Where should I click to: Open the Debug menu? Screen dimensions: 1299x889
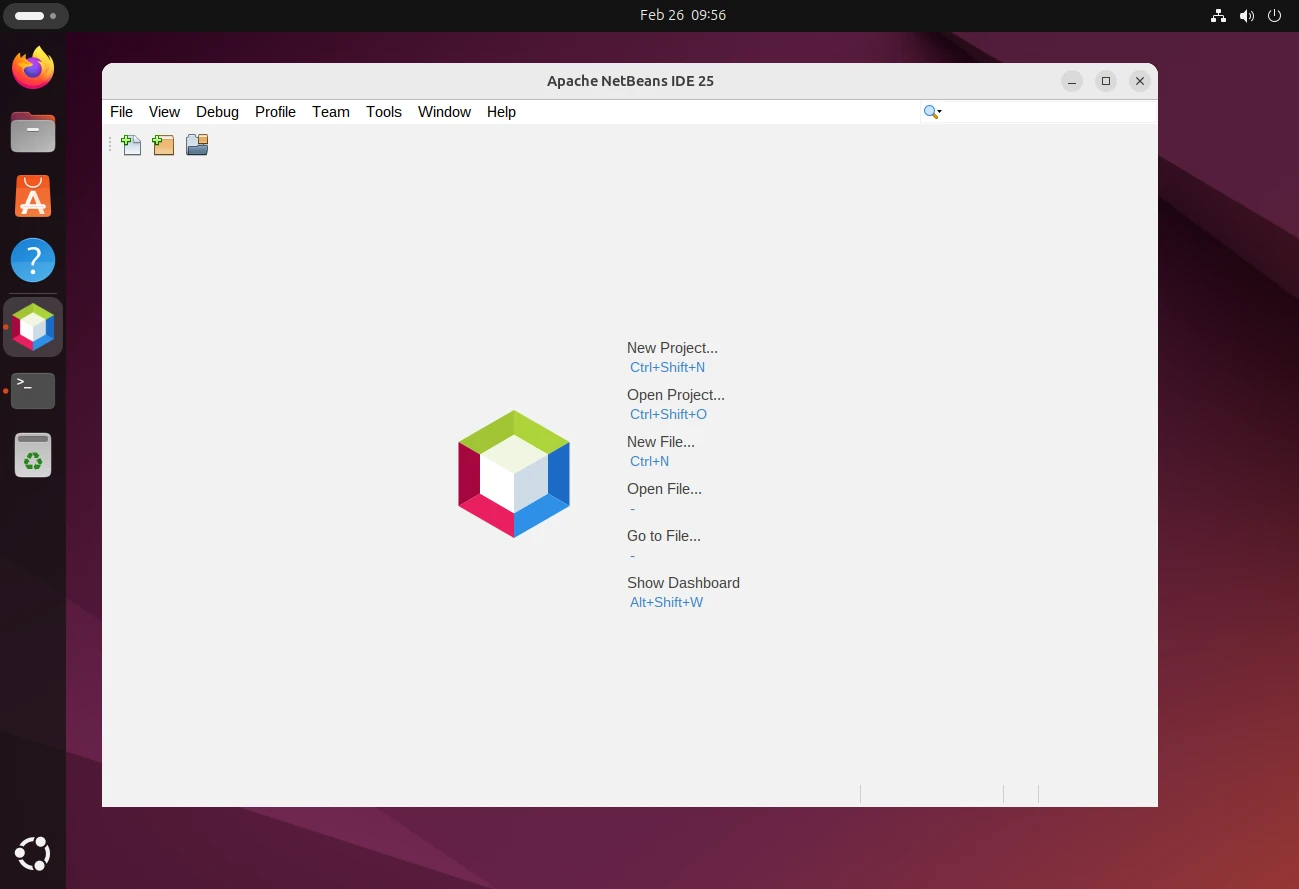click(217, 112)
